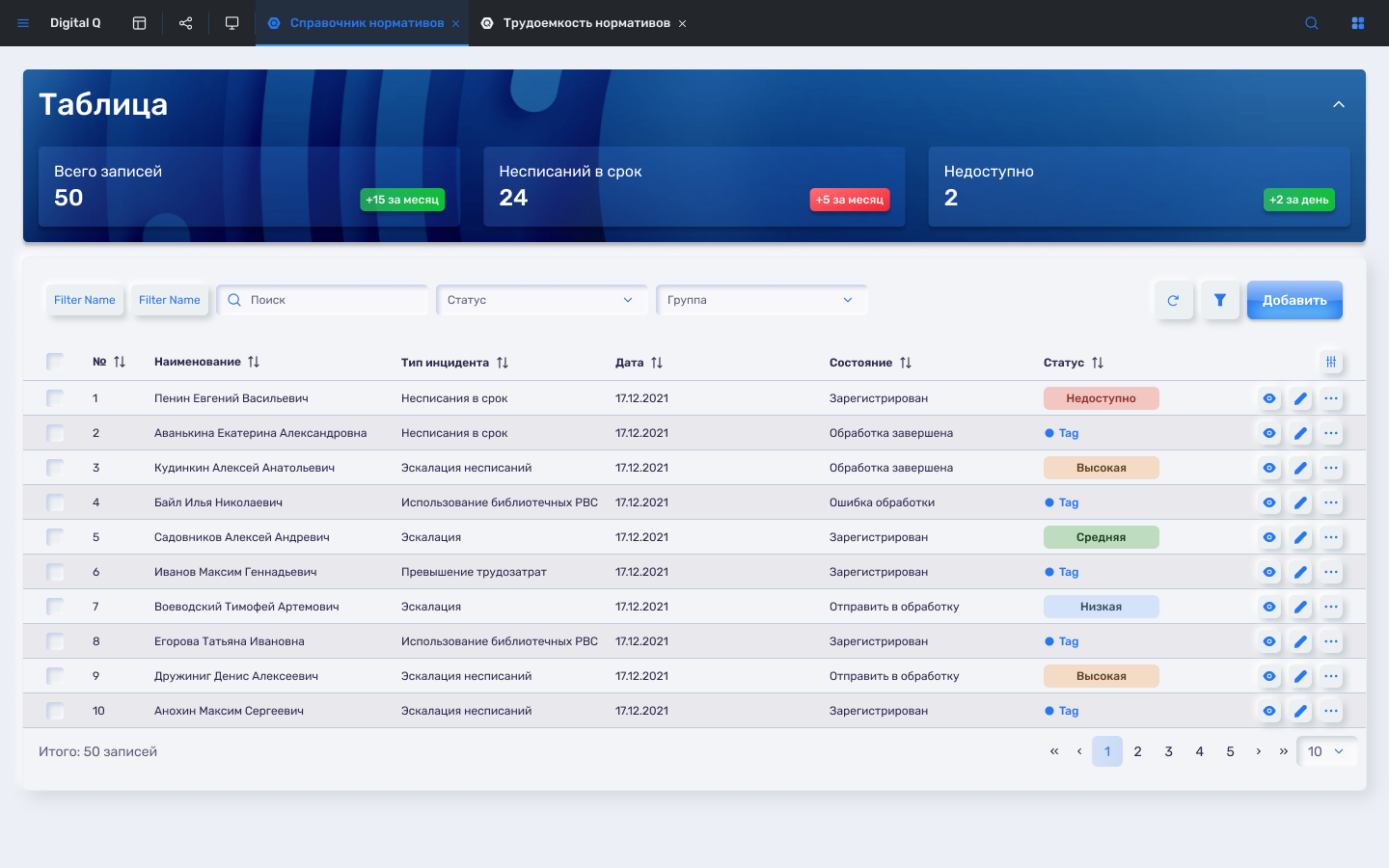
Task: Open rows-per-page dropdown showing 10
Action: tap(1326, 751)
